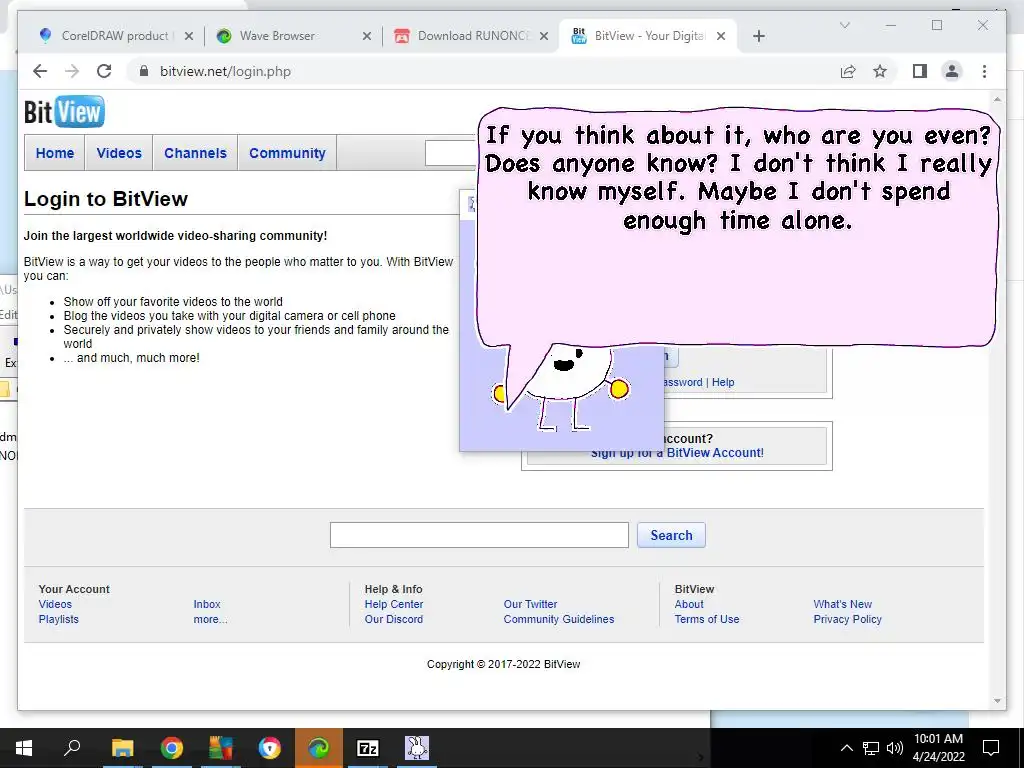Open the About link
Image resolution: width=1024 pixels, height=768 pixels.
click(689, 604)
